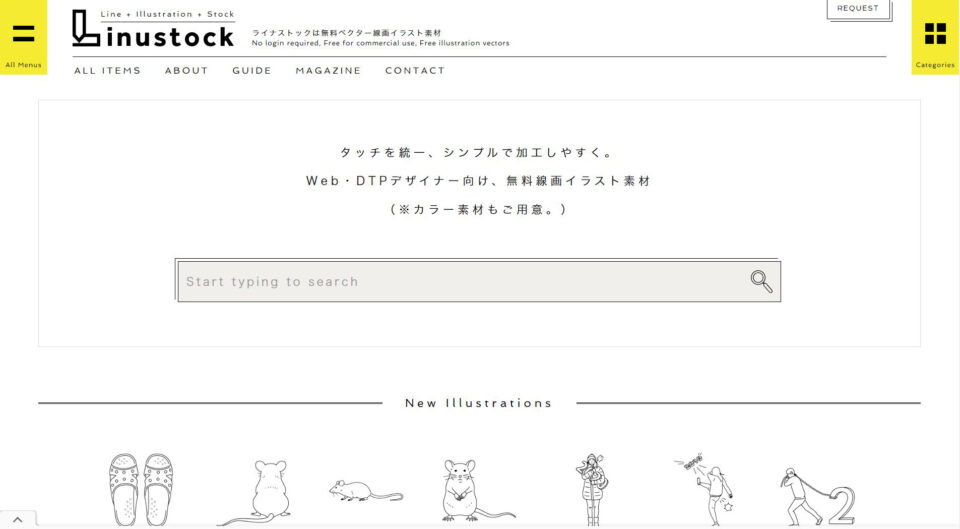
Task: Open the CONTACT page
Action: (415, 70)
